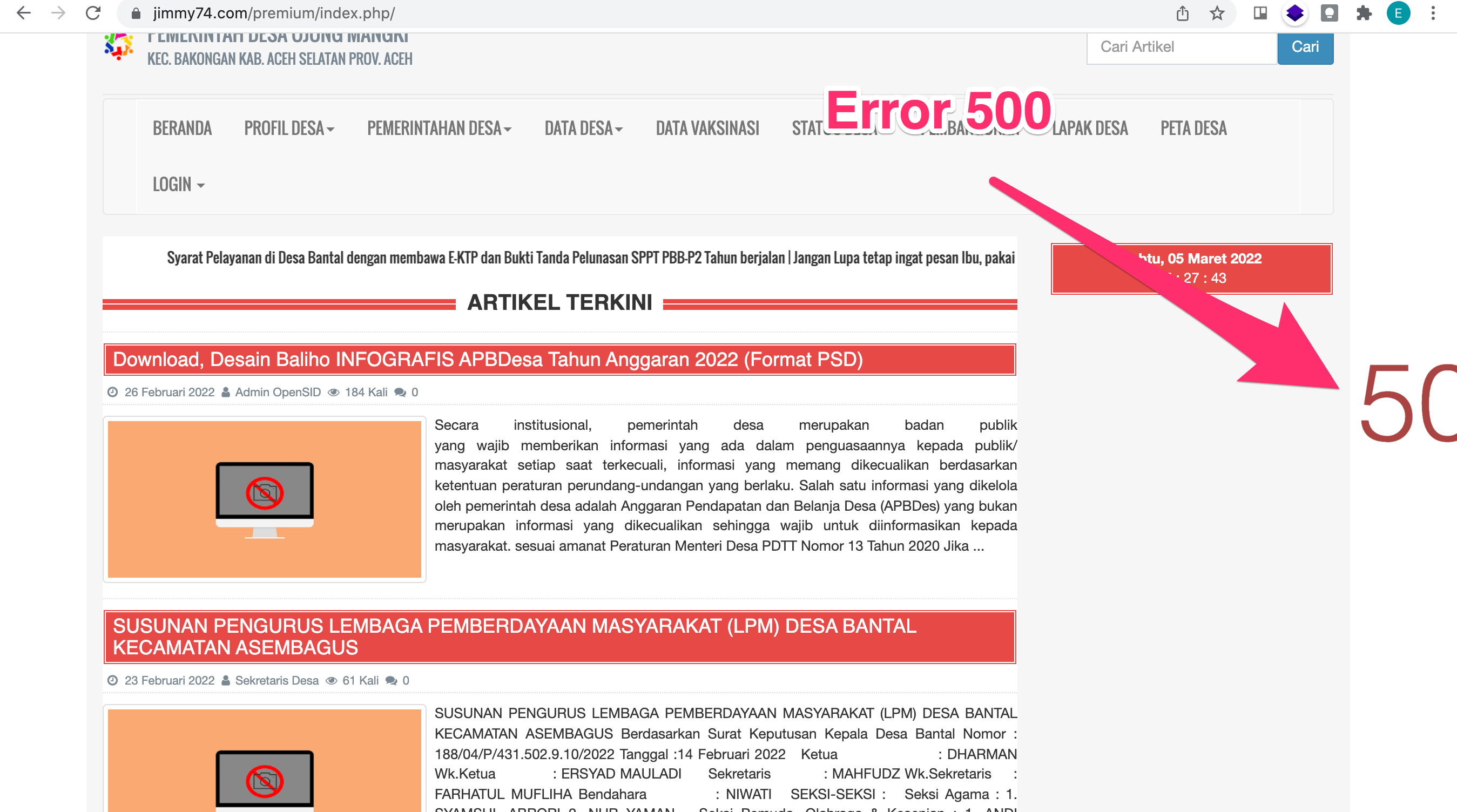This screenshot has height=812, width=1457.
Task: Go back with the browser back arrow
Action: tap(23, 12)
